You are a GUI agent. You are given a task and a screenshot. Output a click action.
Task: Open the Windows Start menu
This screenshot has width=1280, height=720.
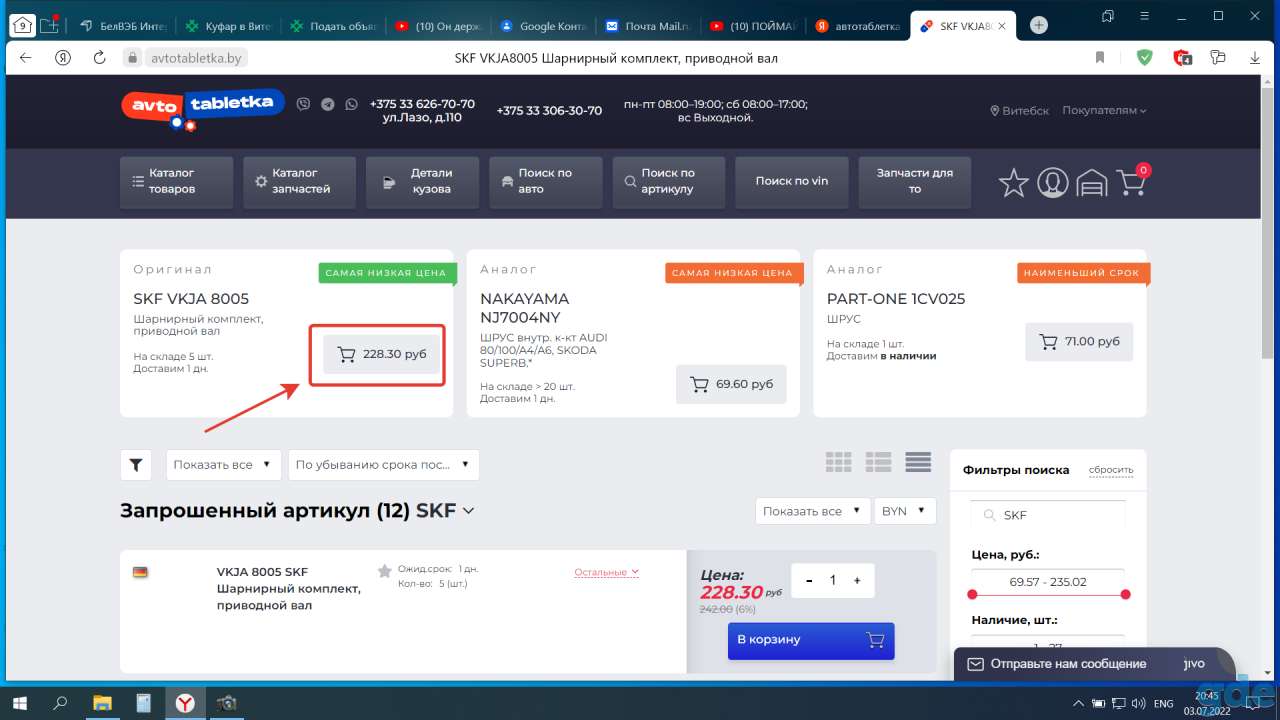pos(20,703)
